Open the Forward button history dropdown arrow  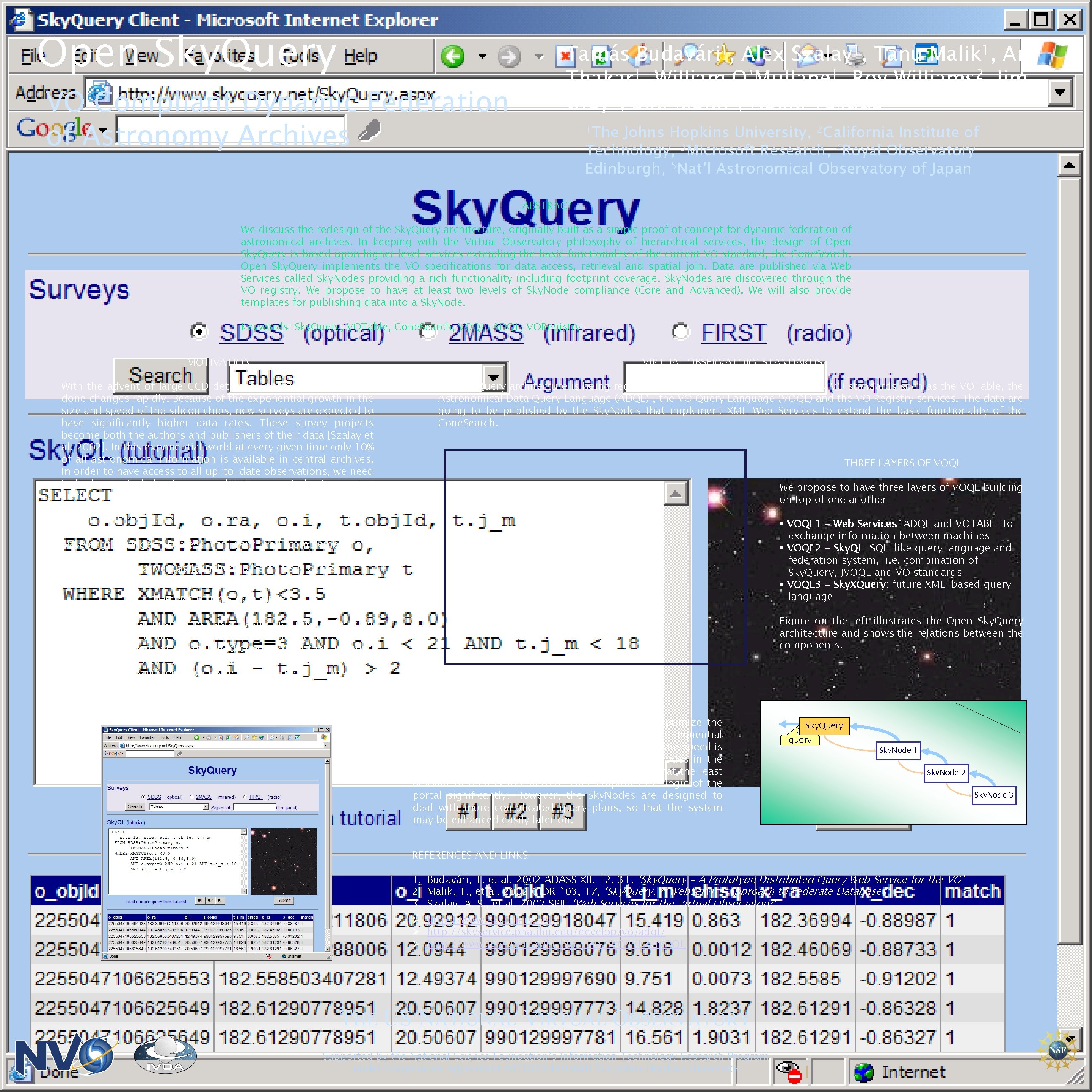coord(539,56)
